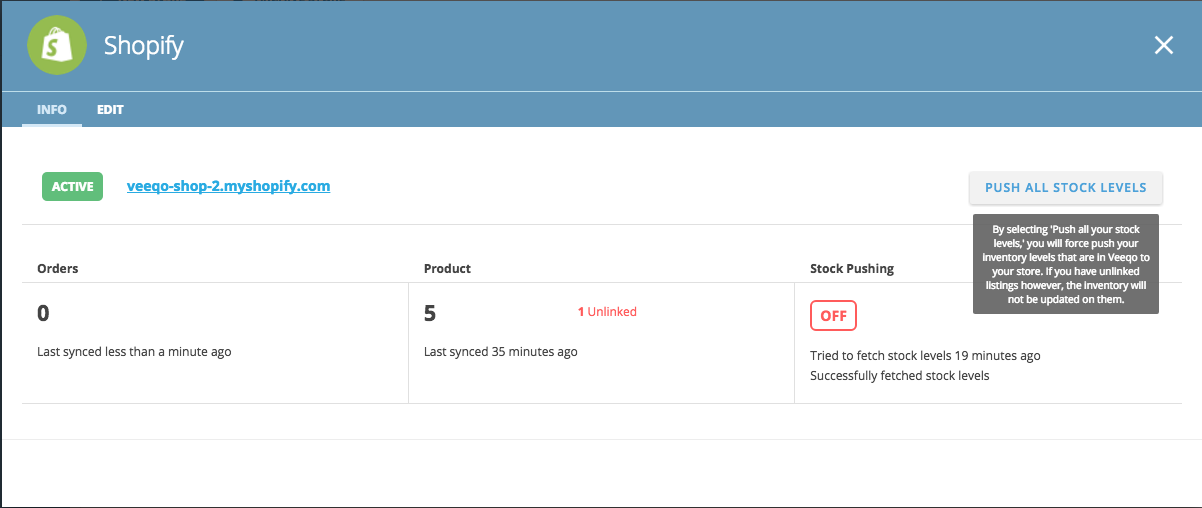Click the product count '5'
Viewport: 1202px width, 508px height.
click(x=430, y=313)
